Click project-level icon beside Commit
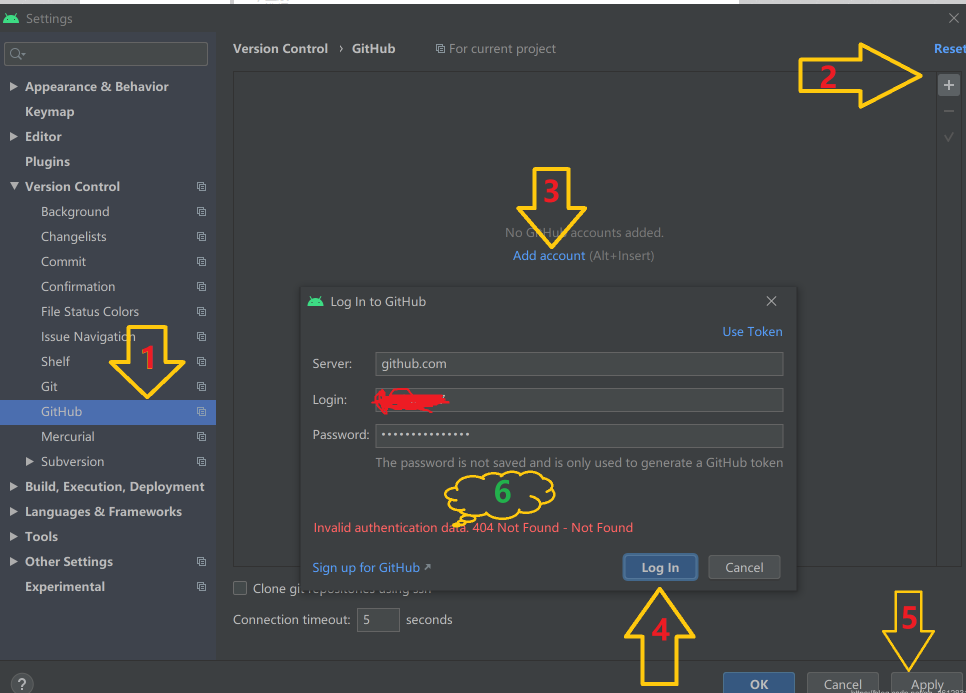966x693 pixels. tap(201, 261)
